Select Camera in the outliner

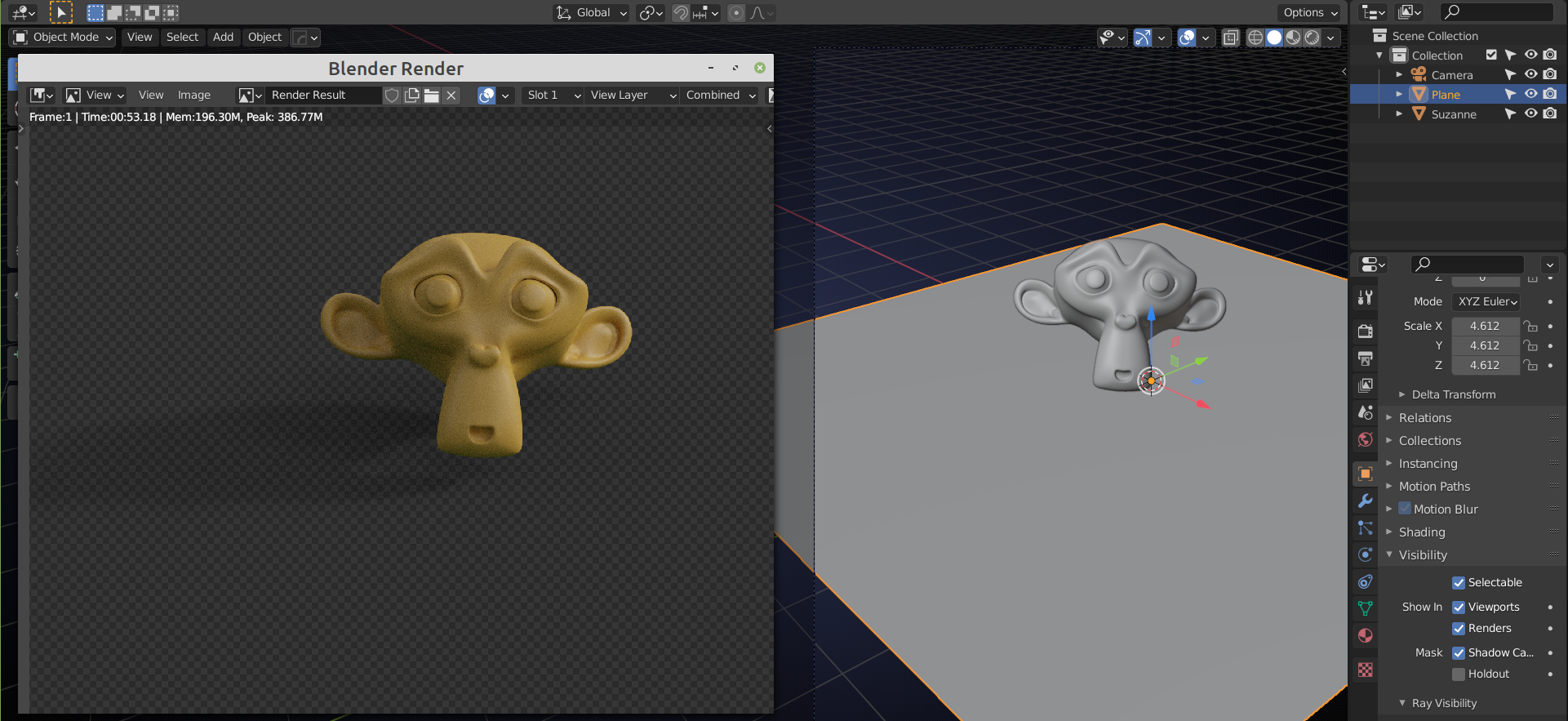tap(1452, 75)
